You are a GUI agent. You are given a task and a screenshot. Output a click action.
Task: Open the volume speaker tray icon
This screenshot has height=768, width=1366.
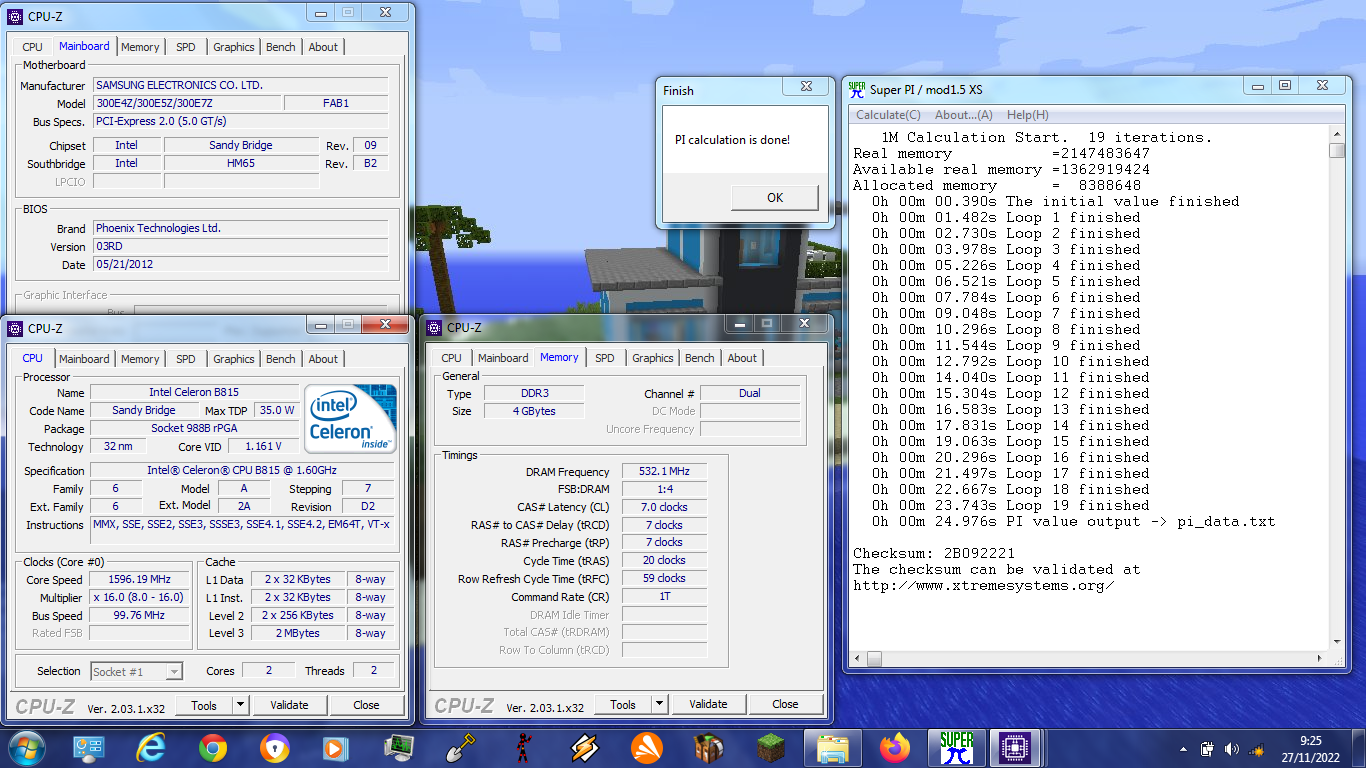pos(1232,749)
